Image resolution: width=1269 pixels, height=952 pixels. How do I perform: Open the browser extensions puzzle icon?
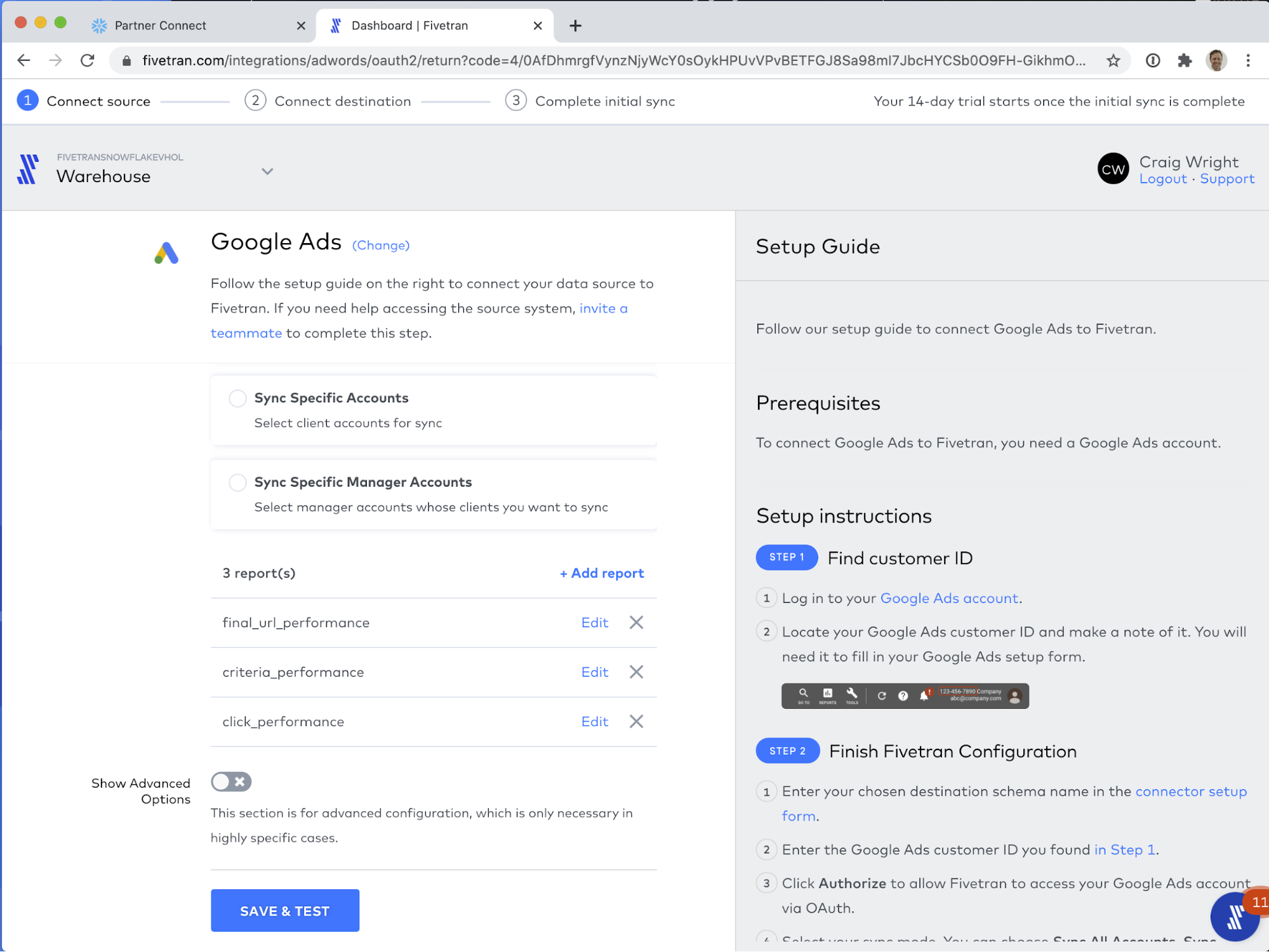tap(1184, 61)
